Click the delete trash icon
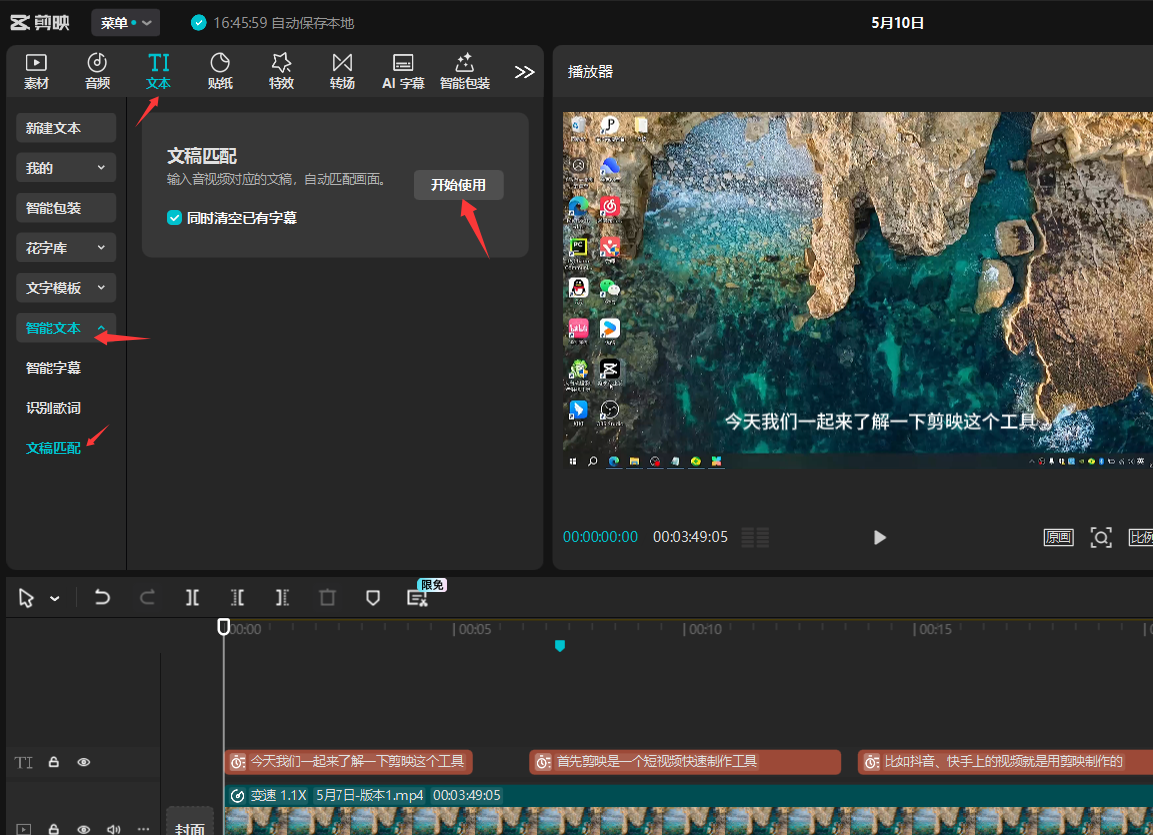This screenshot has width=1153, height=835. 327,598
